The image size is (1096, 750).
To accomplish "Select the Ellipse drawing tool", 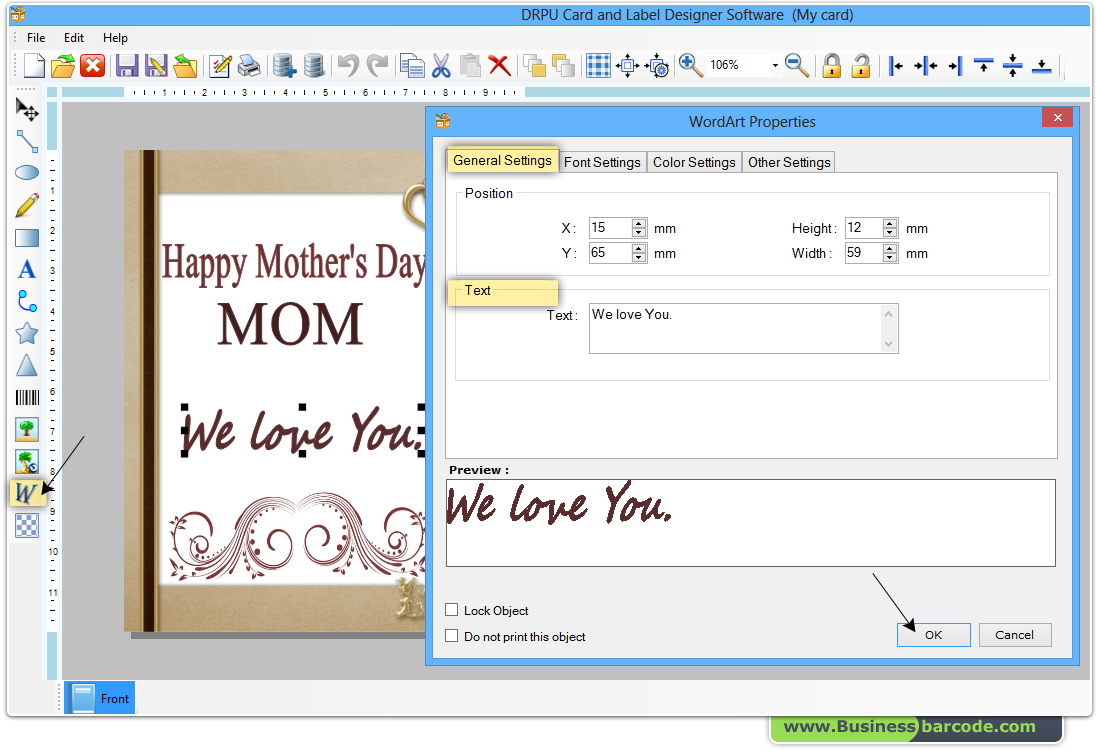I will tap(26, 172).
